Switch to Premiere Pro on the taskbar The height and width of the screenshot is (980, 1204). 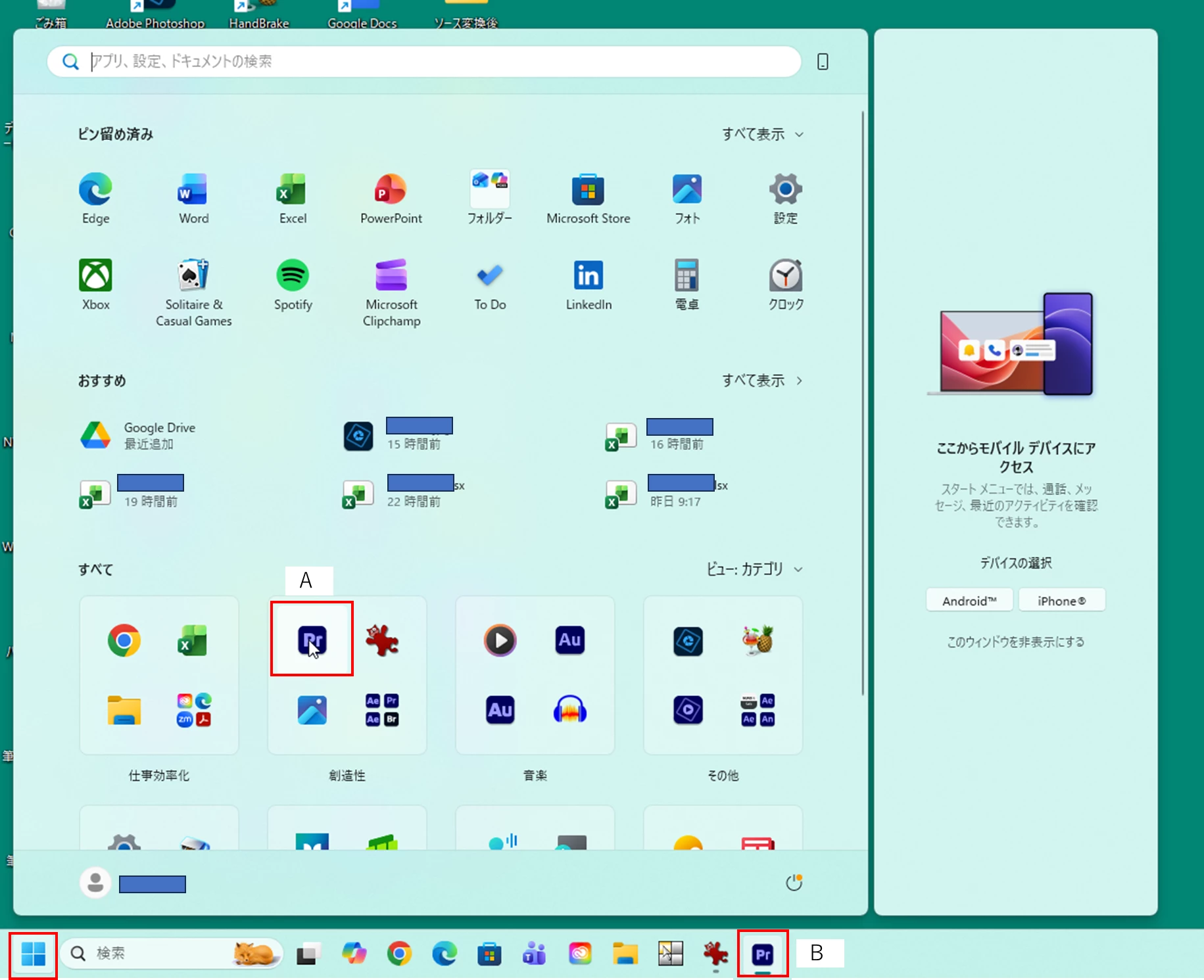pos(763,954)
